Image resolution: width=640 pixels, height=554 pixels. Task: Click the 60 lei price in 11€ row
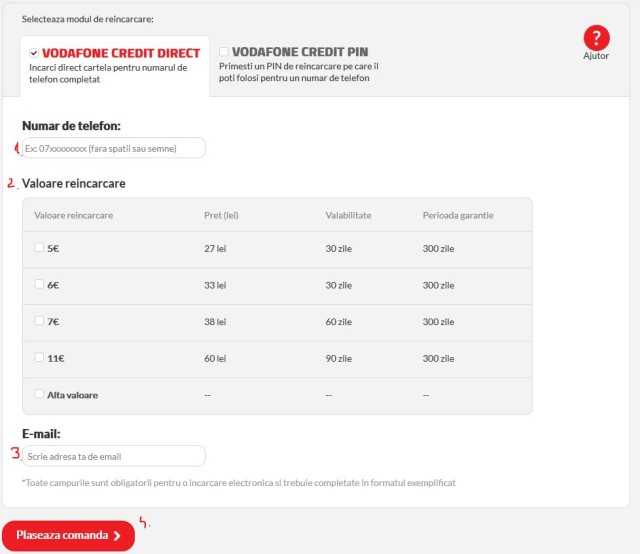pyautogui.click(x=216, y=358)
